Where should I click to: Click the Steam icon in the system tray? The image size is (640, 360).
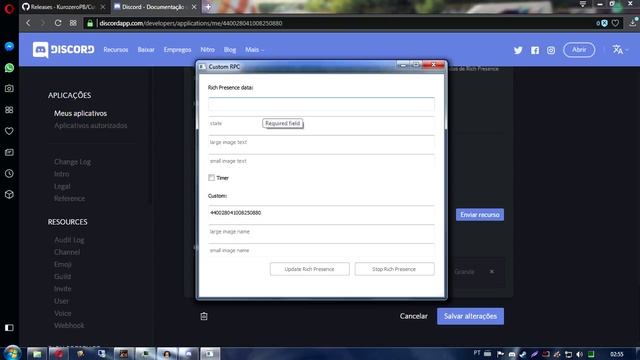(523, 354)
